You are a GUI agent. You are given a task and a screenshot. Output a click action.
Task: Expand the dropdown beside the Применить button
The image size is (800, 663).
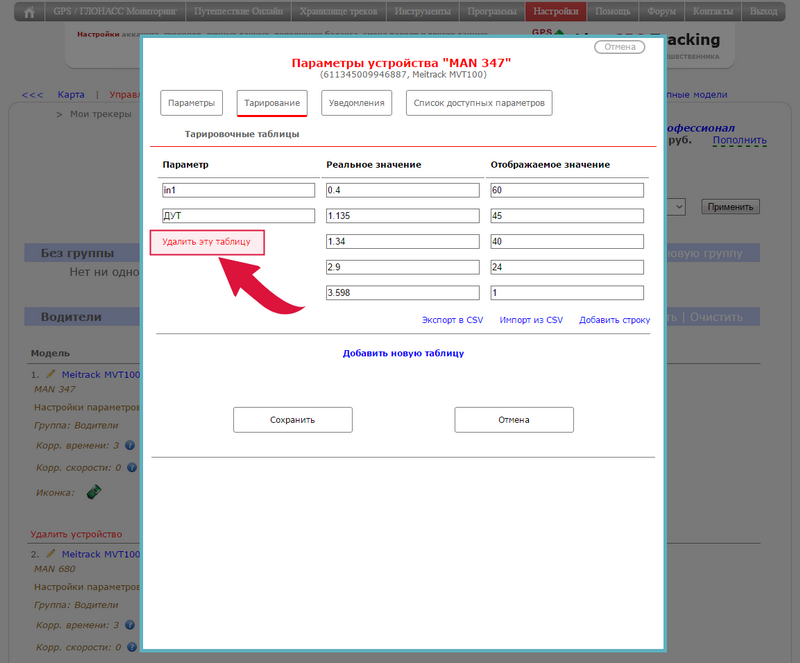[x=677, y=206]
